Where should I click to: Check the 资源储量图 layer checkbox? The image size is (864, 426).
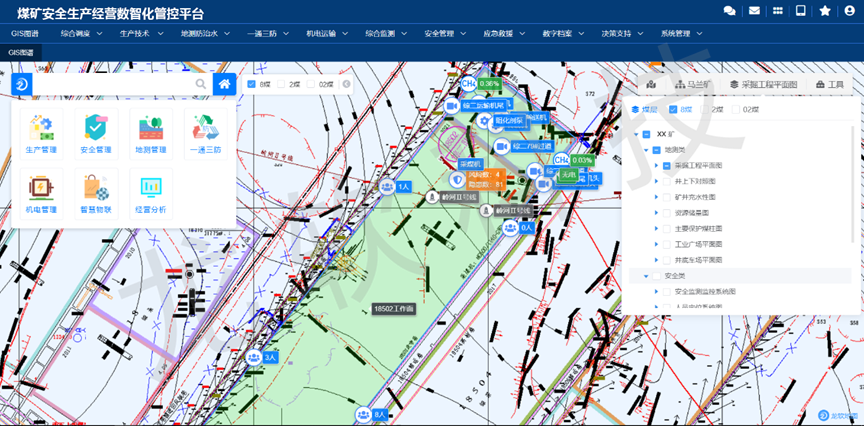tap(667, 212)
